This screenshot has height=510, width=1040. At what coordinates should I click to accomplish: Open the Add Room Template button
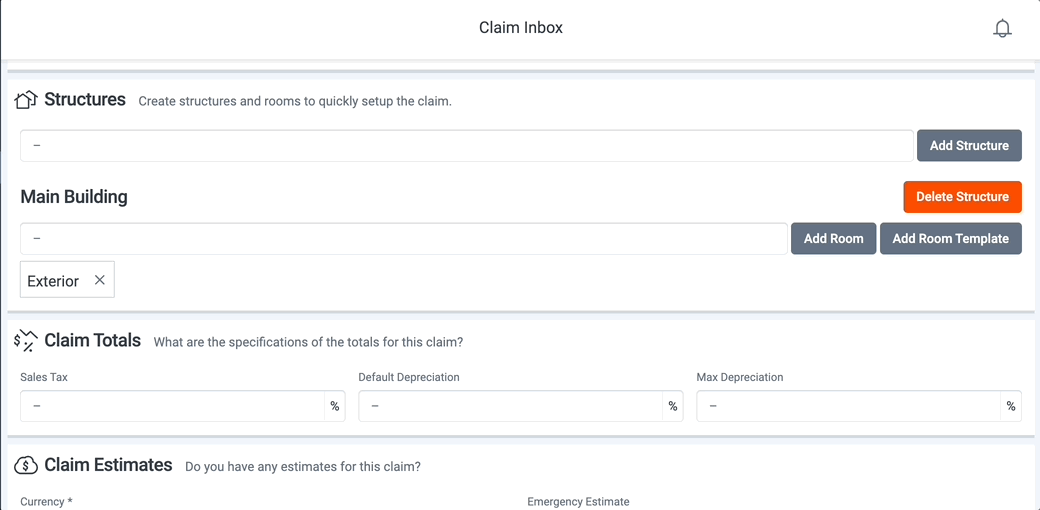950,239
